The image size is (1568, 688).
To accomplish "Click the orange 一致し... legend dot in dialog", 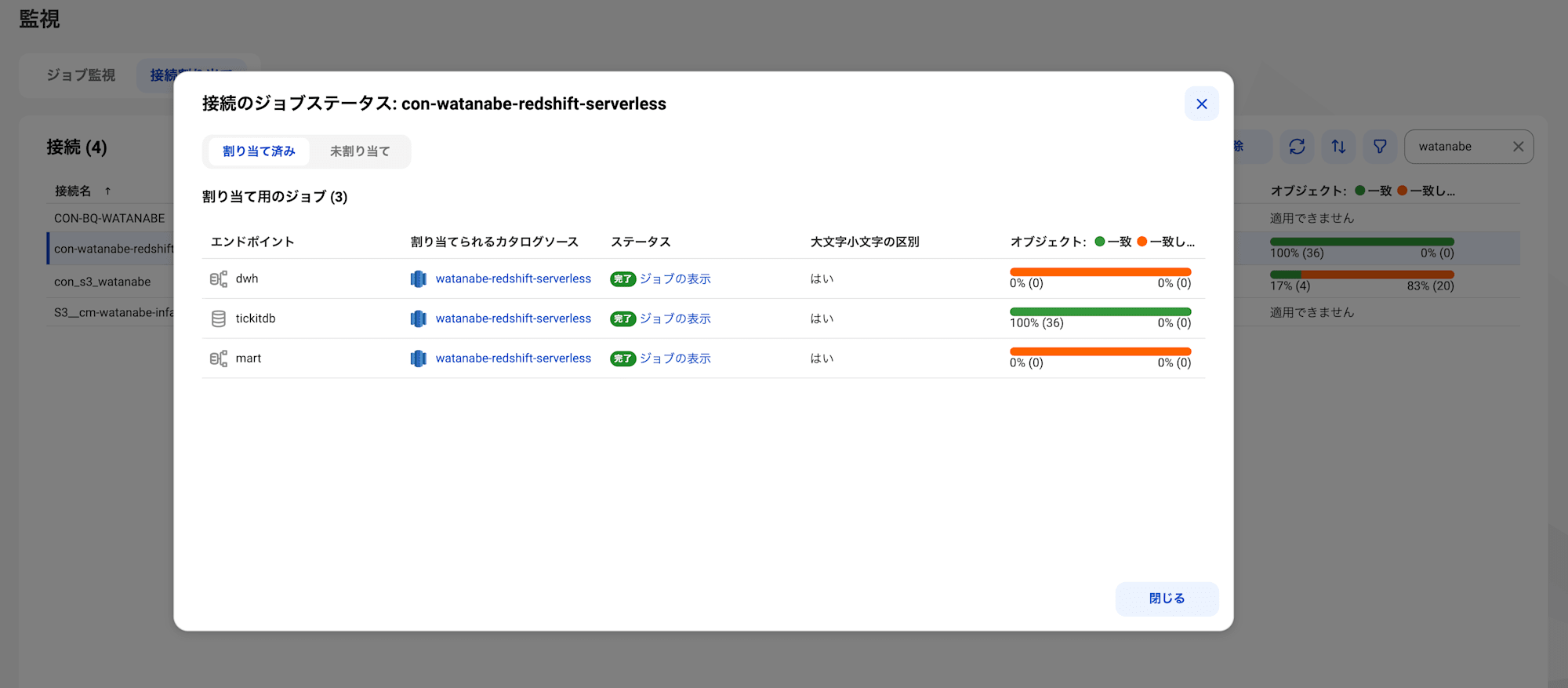I will pyautogui.click(x=1142, y=242).
